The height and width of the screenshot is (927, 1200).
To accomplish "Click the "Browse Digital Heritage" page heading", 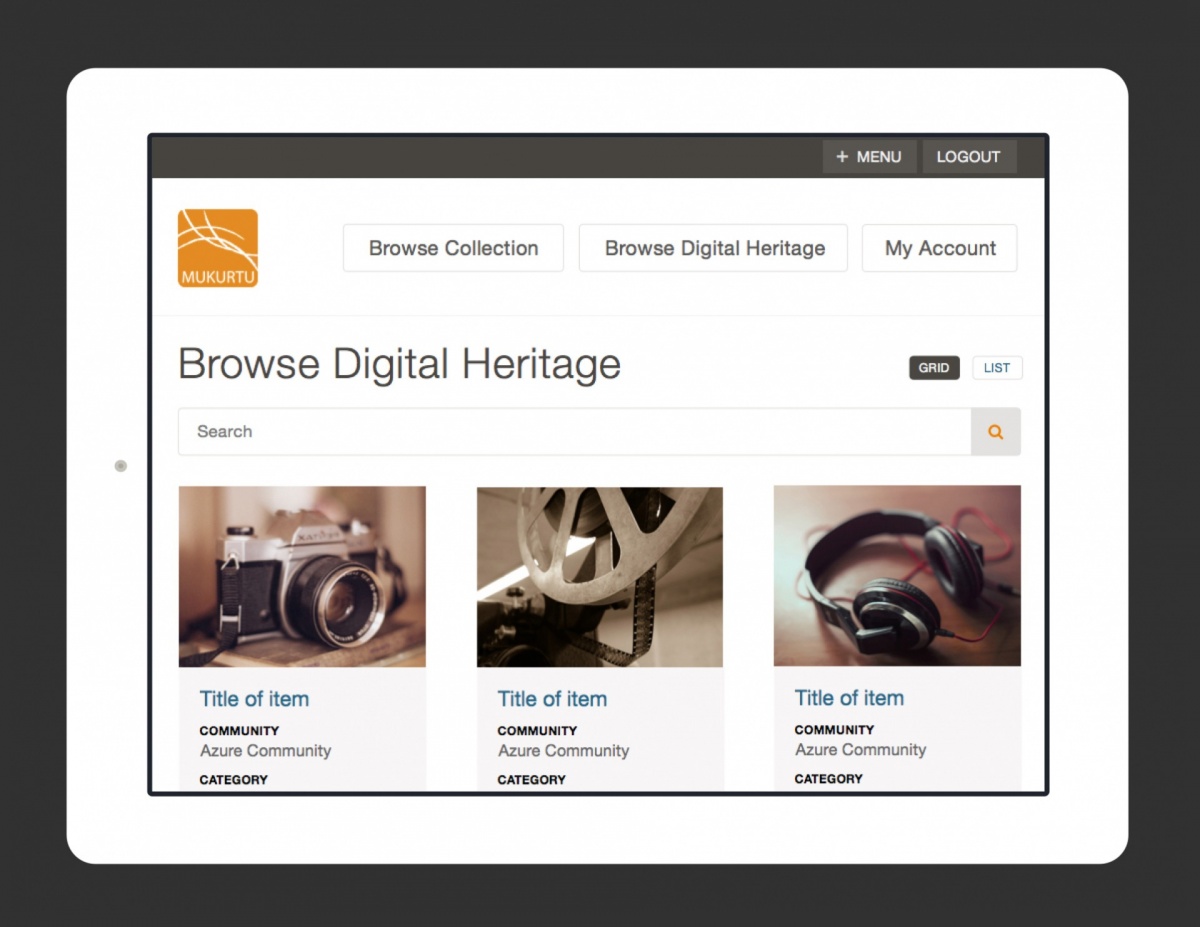I will pyautogui.click(x=399, y=364).
